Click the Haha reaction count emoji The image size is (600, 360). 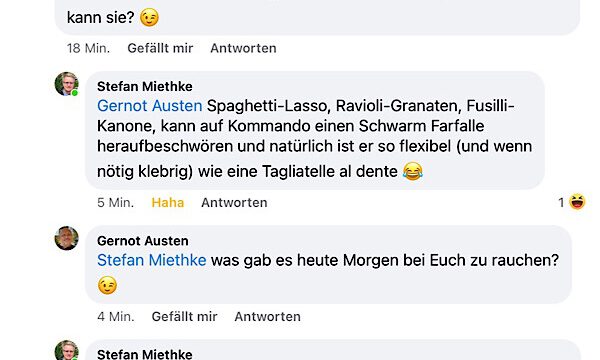(x=577, y=202)
